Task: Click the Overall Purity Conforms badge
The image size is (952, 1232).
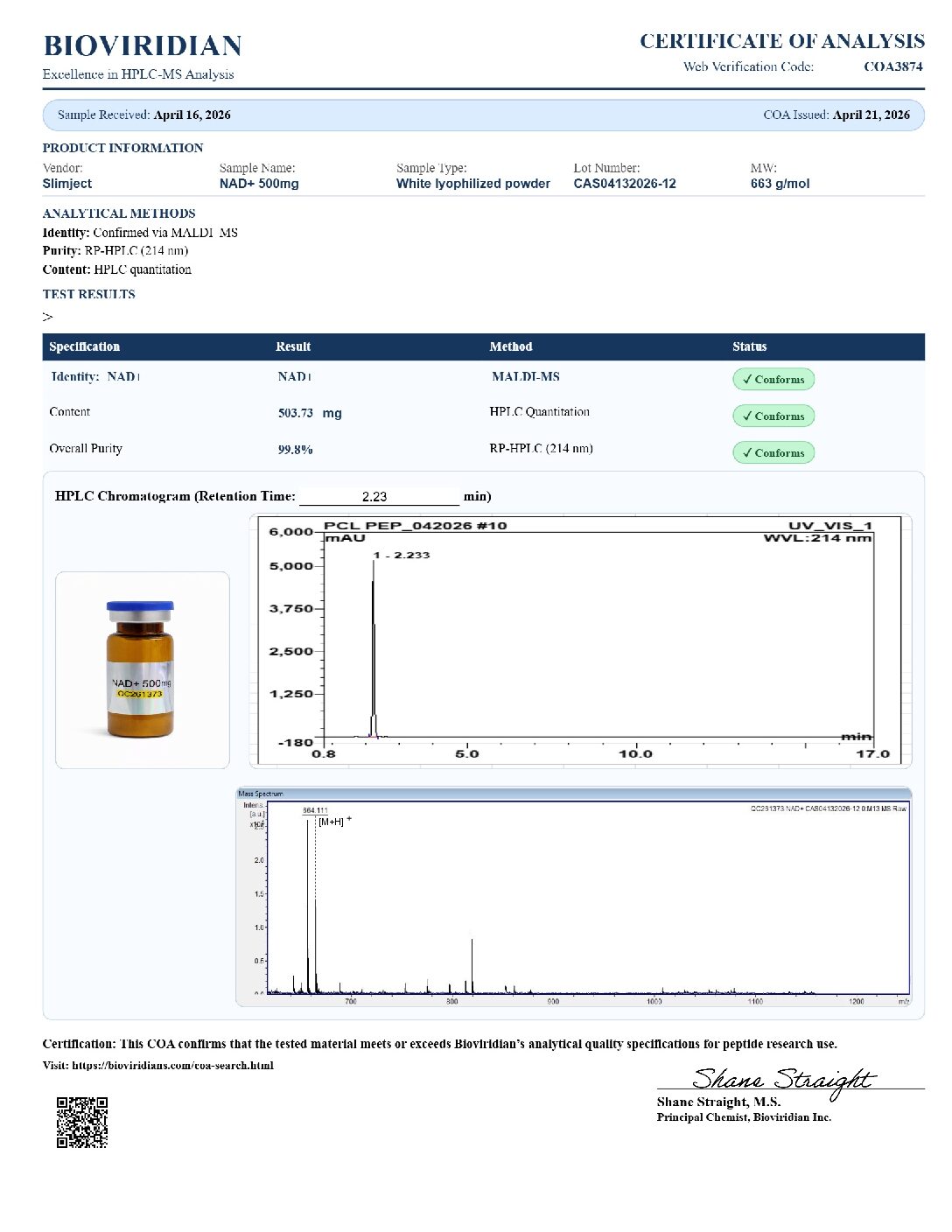Action: (773, 452)
